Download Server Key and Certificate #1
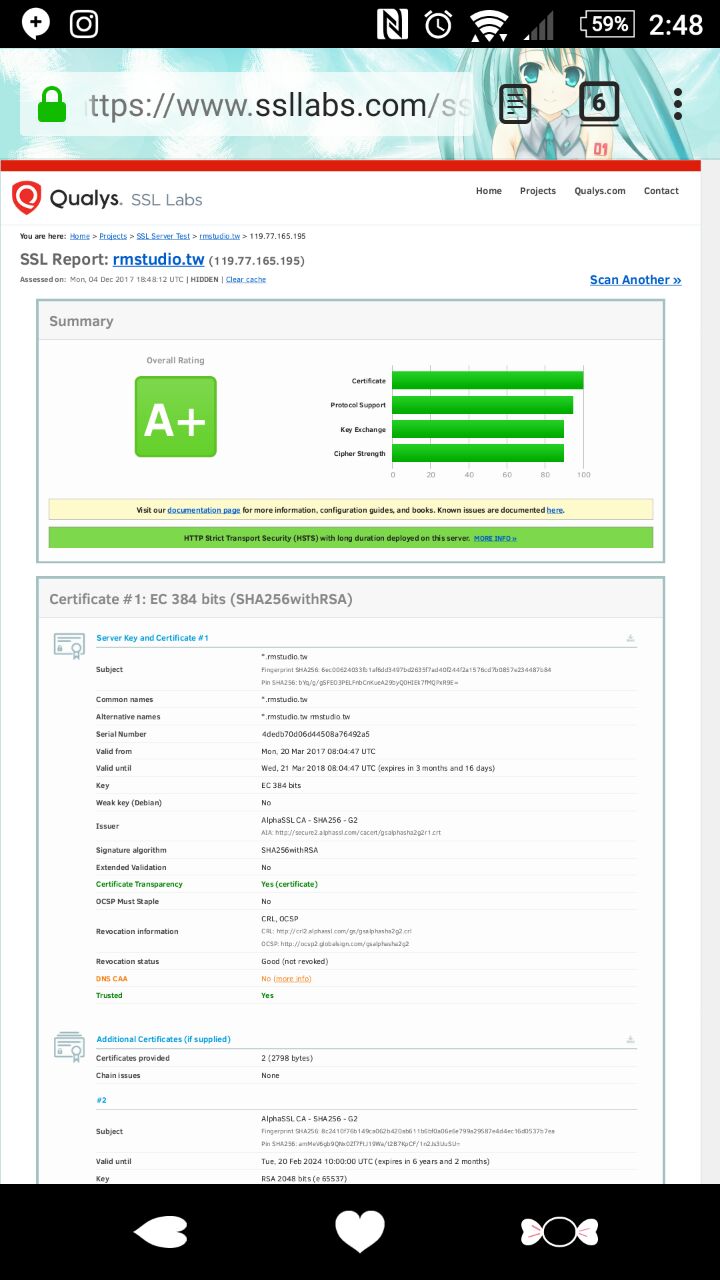720x1280 pixels. point(630,638)
